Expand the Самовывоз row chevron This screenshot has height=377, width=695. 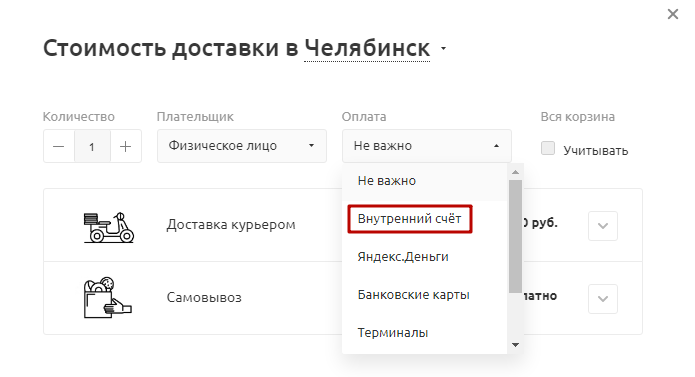point(603,299)
